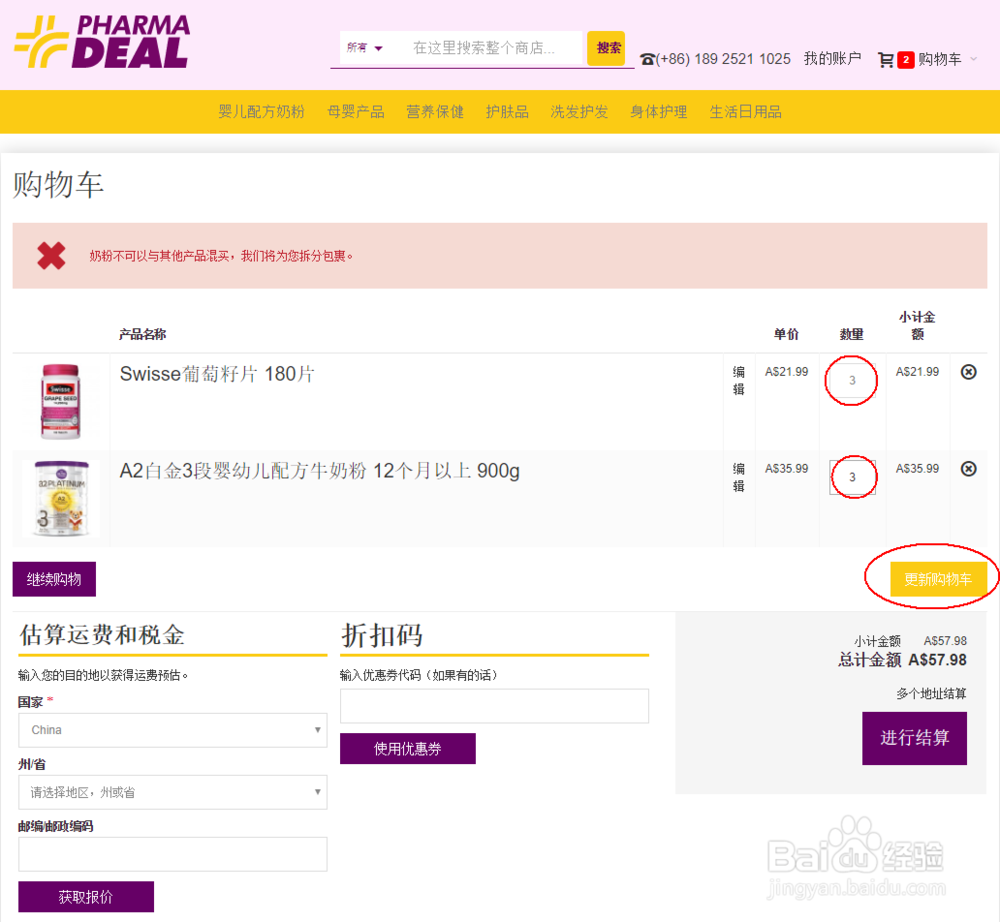Click the quantity field for A2 milk powder

(x=852, y=478)
